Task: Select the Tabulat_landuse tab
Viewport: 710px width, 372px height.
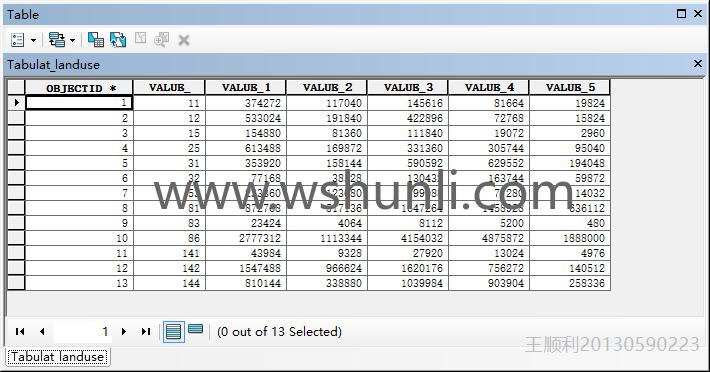Action: (x=58, y=357)
